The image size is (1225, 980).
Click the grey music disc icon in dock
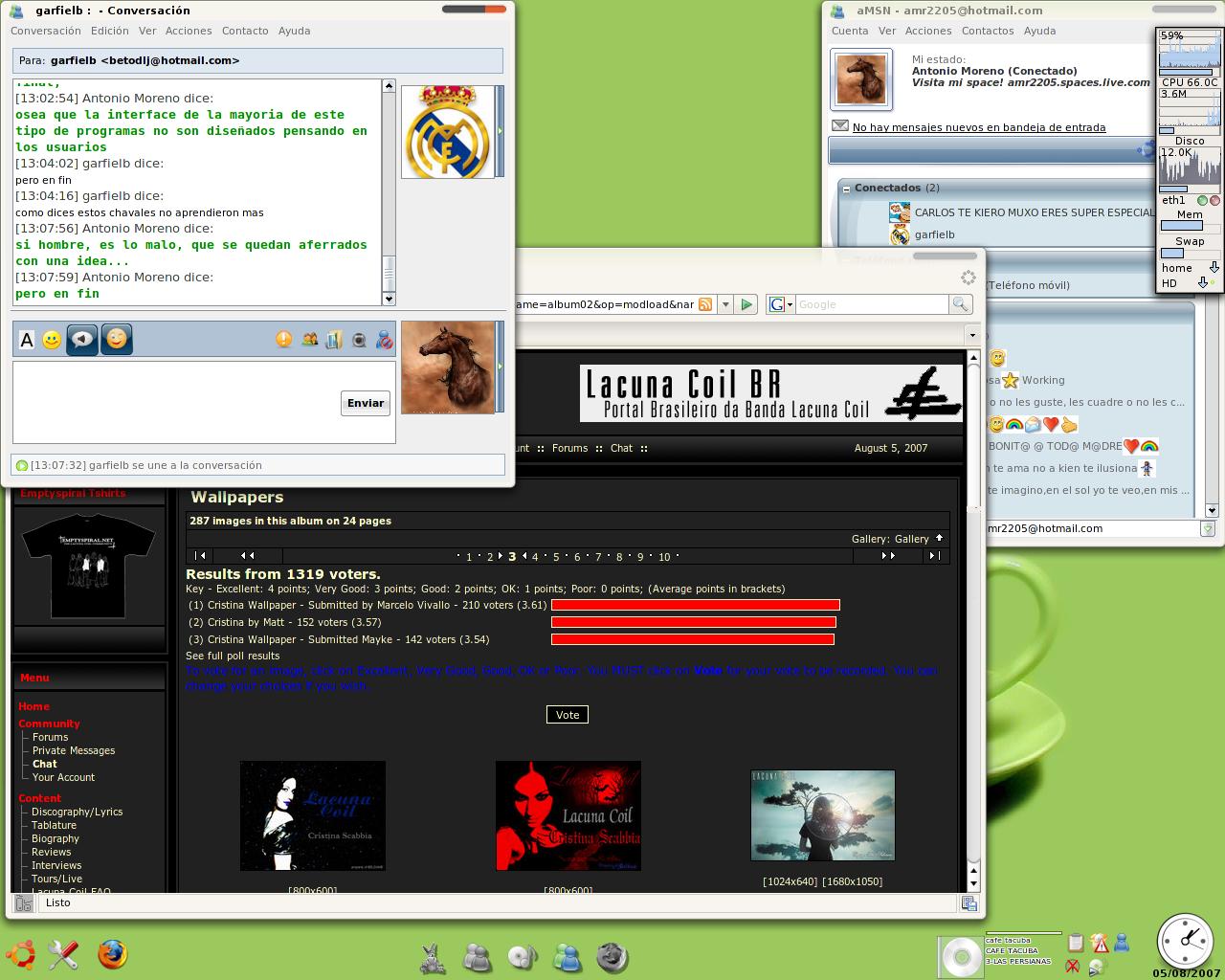point(523,957)
